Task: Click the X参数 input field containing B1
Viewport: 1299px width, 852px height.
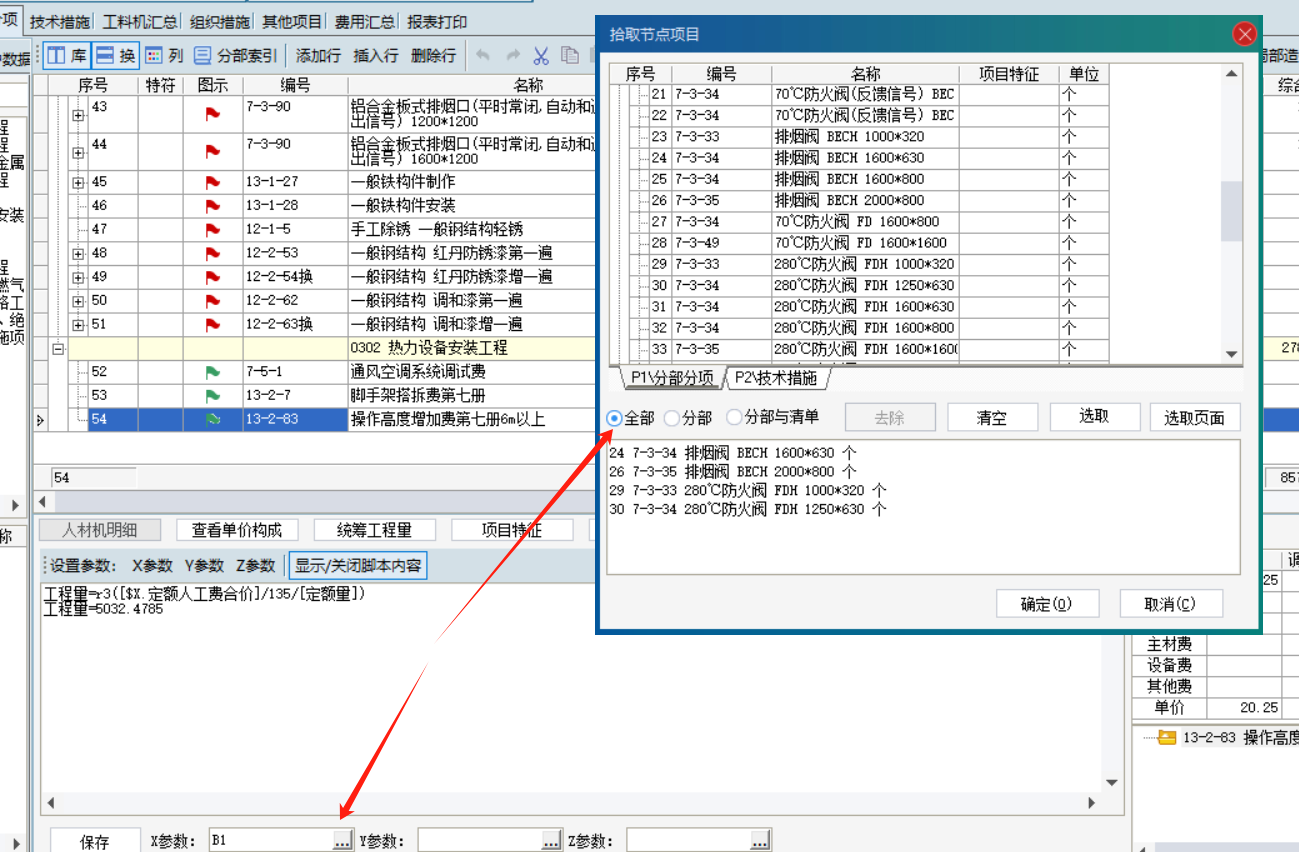Action: pyautogui.click(x=270, y=841)
